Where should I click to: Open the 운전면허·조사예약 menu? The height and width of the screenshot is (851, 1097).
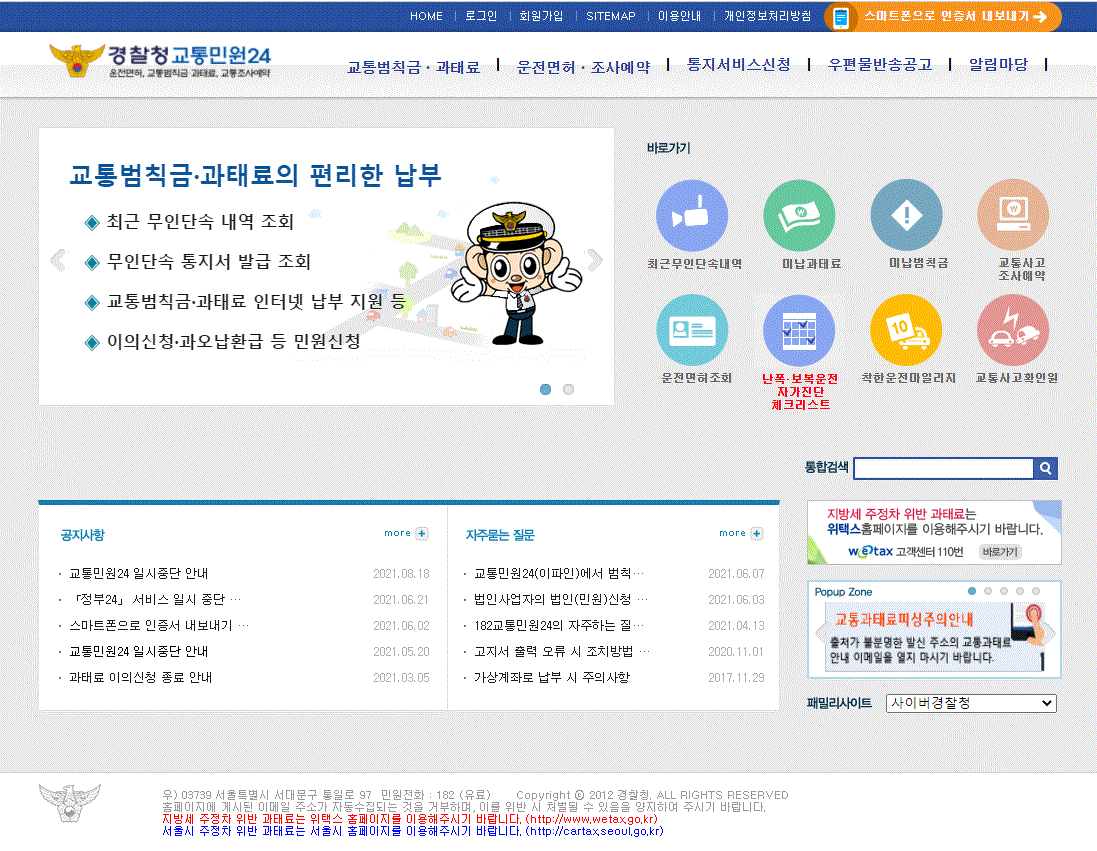point(583,67)
